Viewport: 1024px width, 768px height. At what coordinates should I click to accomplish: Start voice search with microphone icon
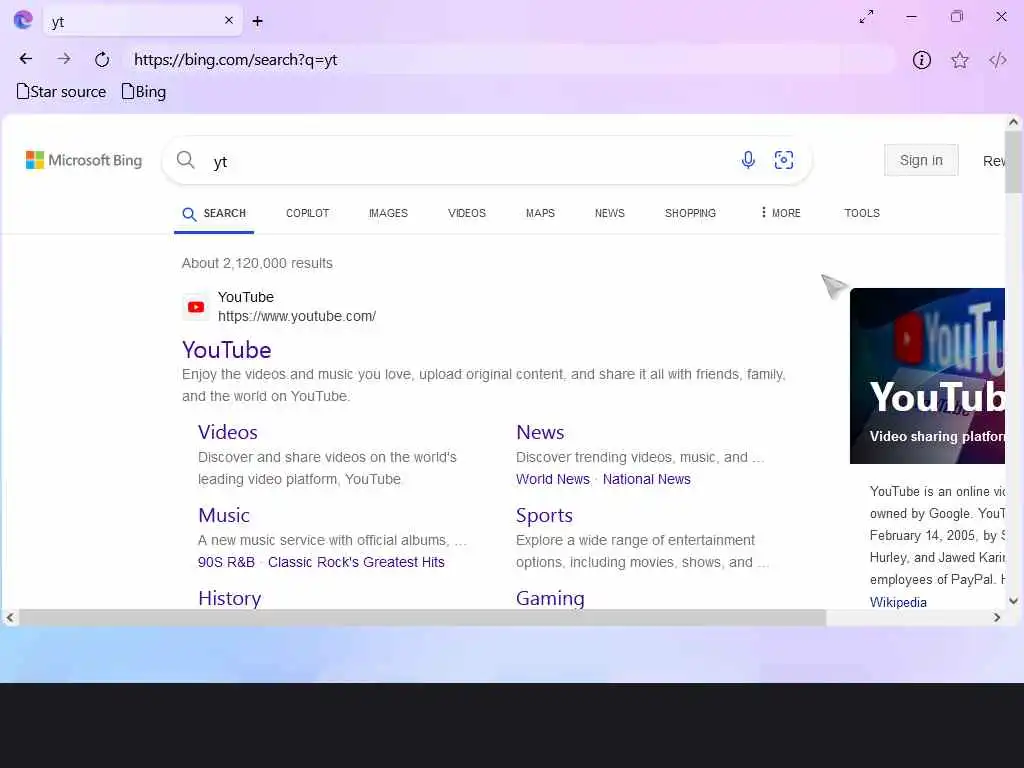(748, 160)
